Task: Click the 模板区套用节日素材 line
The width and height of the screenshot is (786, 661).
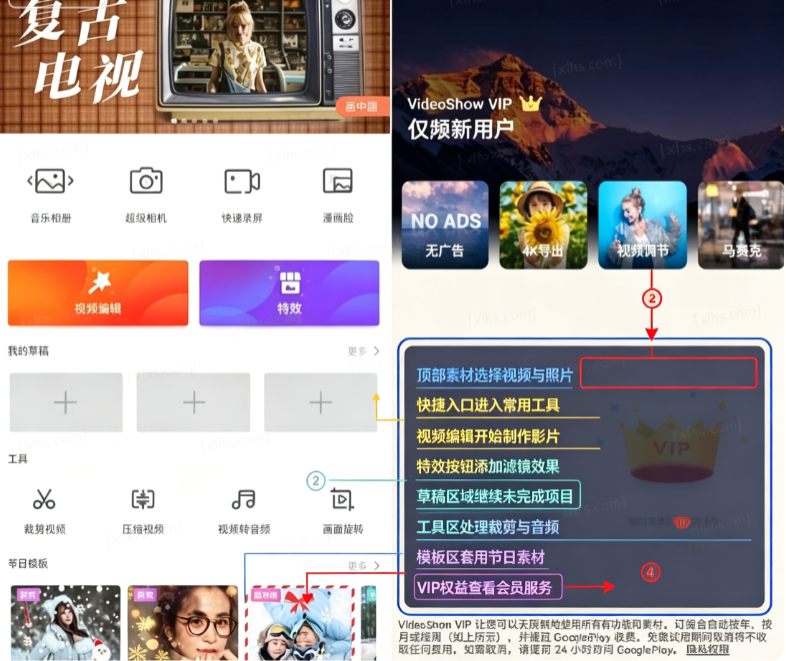Action: pos(481,557)
